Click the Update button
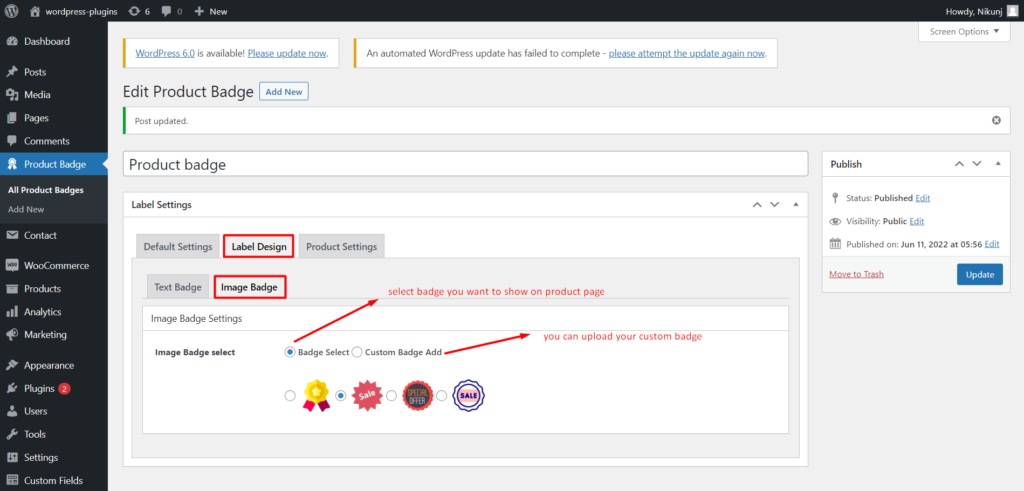This screenshot has height=491, width=1024. click(x=980, y=274)
